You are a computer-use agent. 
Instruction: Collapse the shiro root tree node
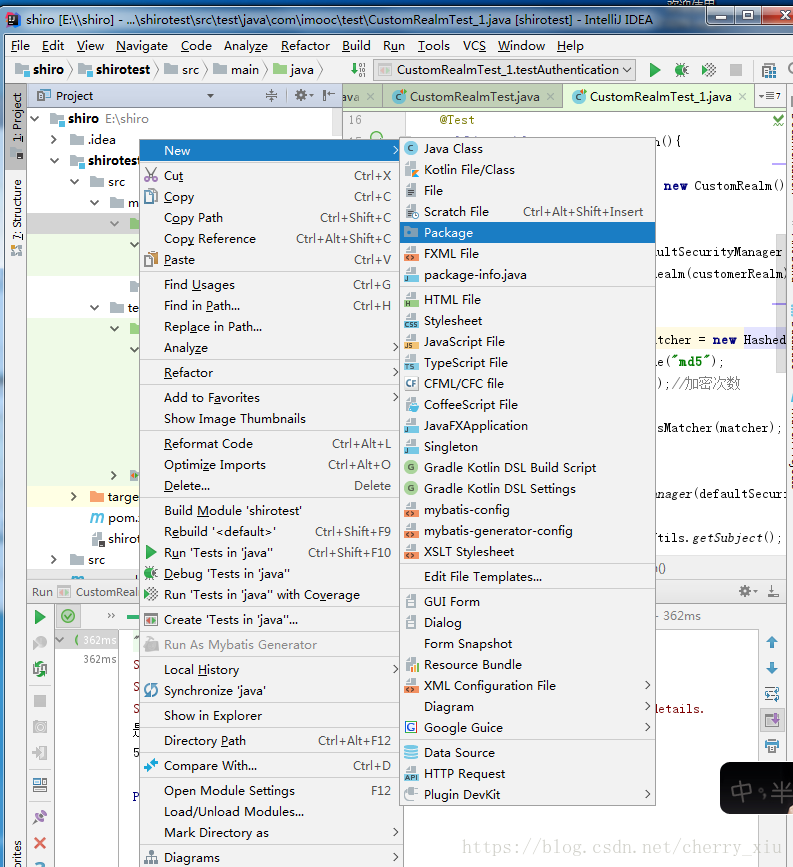tap(35, 118)
